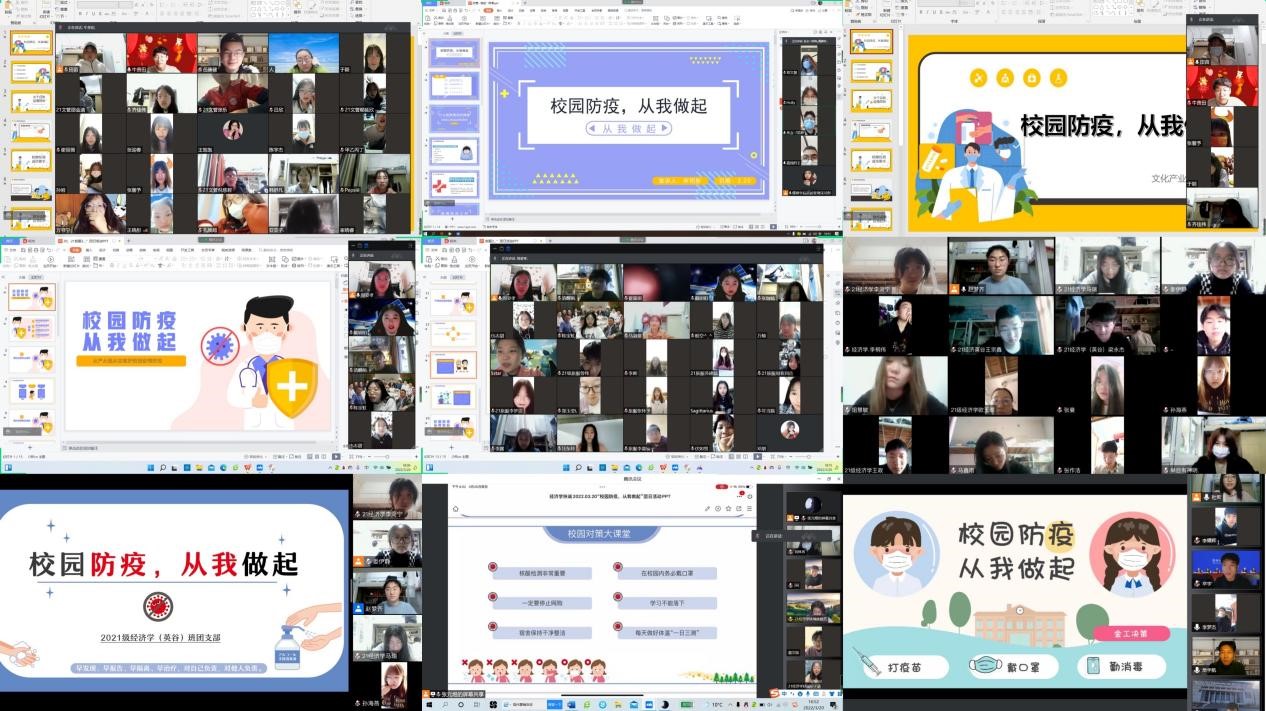Click the red Sogou S input icon
The width and height of the screenshot is (1266, 711).
[x=775, y=691]
